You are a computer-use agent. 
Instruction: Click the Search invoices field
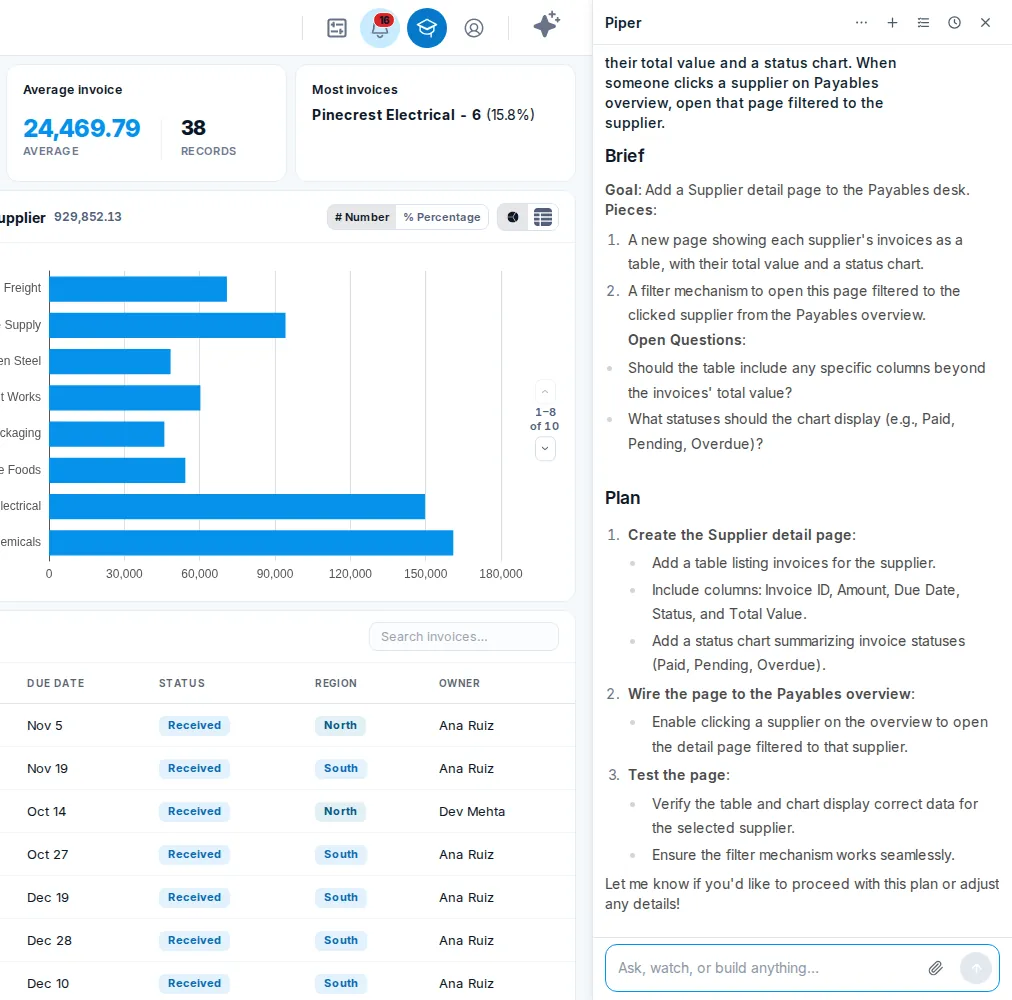463,637
